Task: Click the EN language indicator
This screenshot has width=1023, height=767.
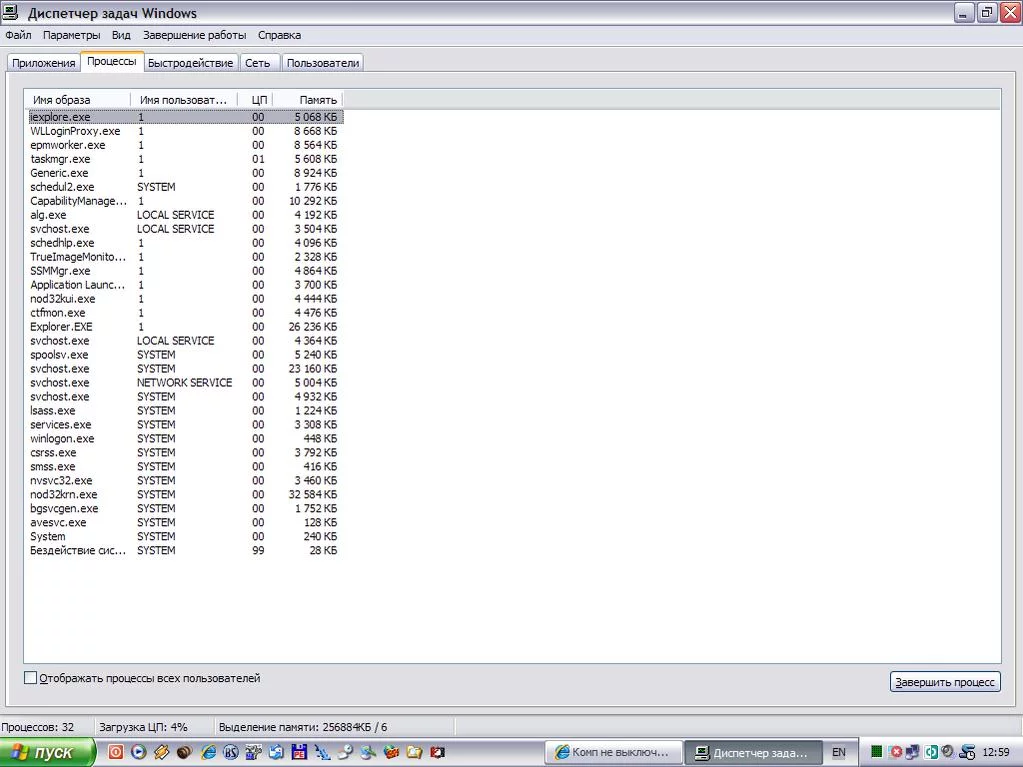Action: (x=838, y=752)
